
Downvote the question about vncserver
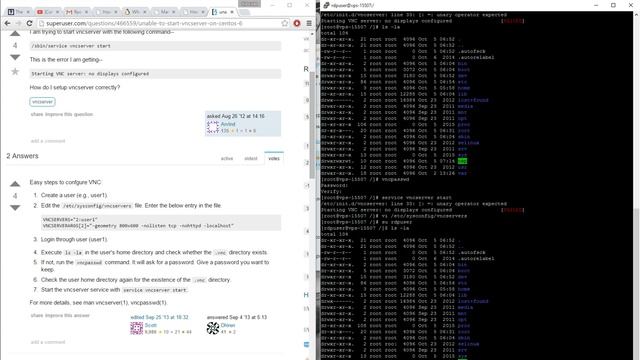point(15,58)
